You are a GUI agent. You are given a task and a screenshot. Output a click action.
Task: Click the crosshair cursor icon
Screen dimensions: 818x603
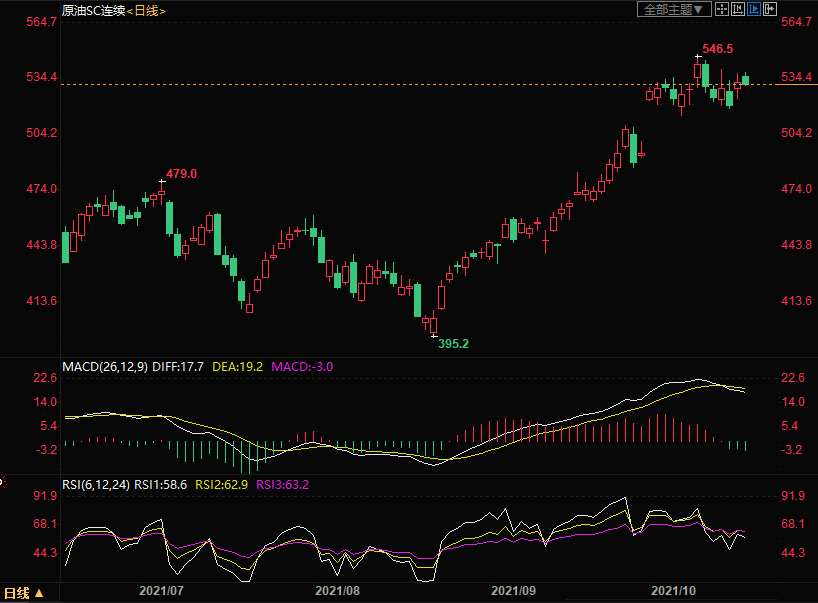click(x=724, y=9)
